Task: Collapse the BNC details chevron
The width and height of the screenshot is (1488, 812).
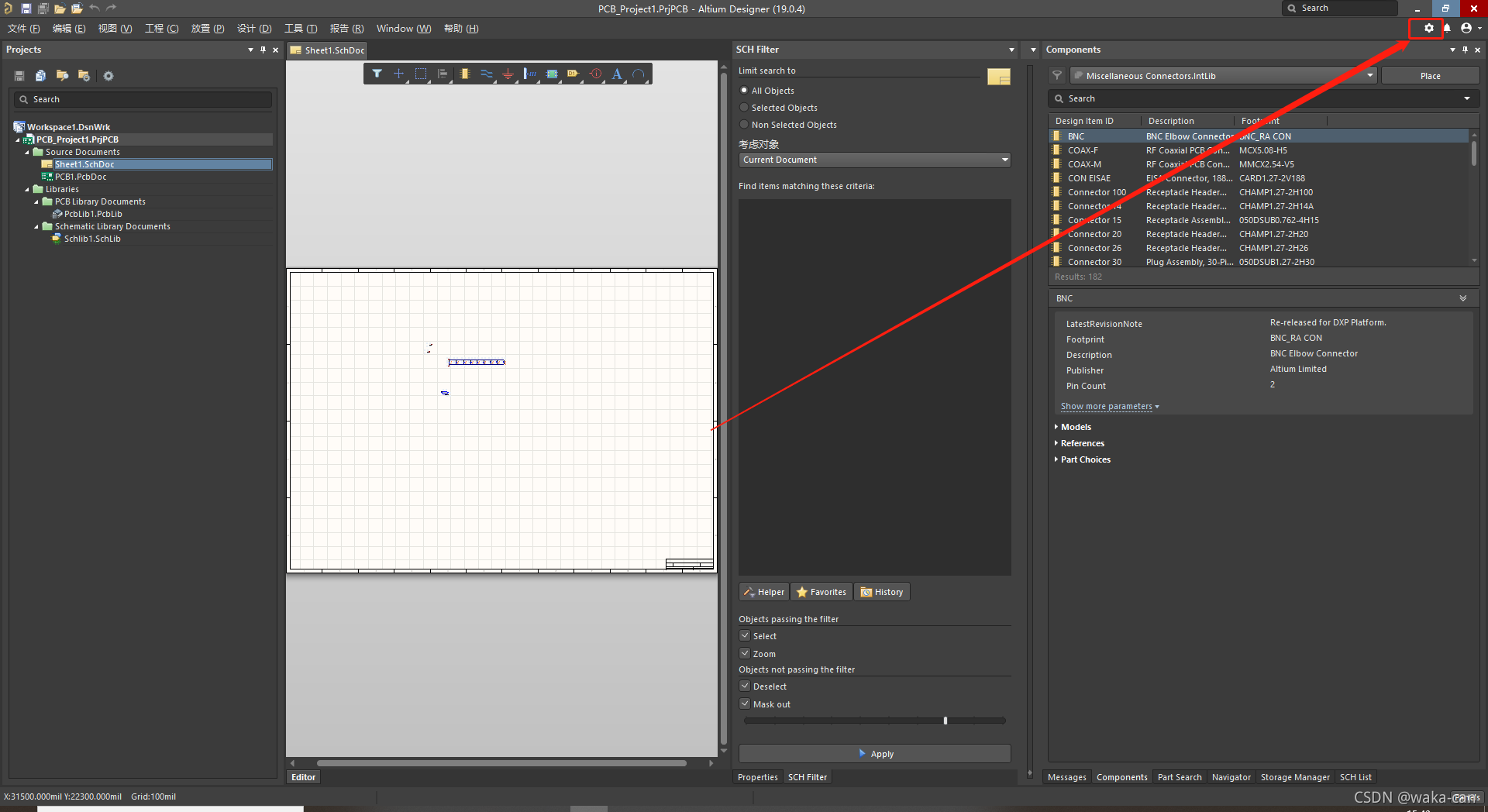Action: coord(1463,298)
